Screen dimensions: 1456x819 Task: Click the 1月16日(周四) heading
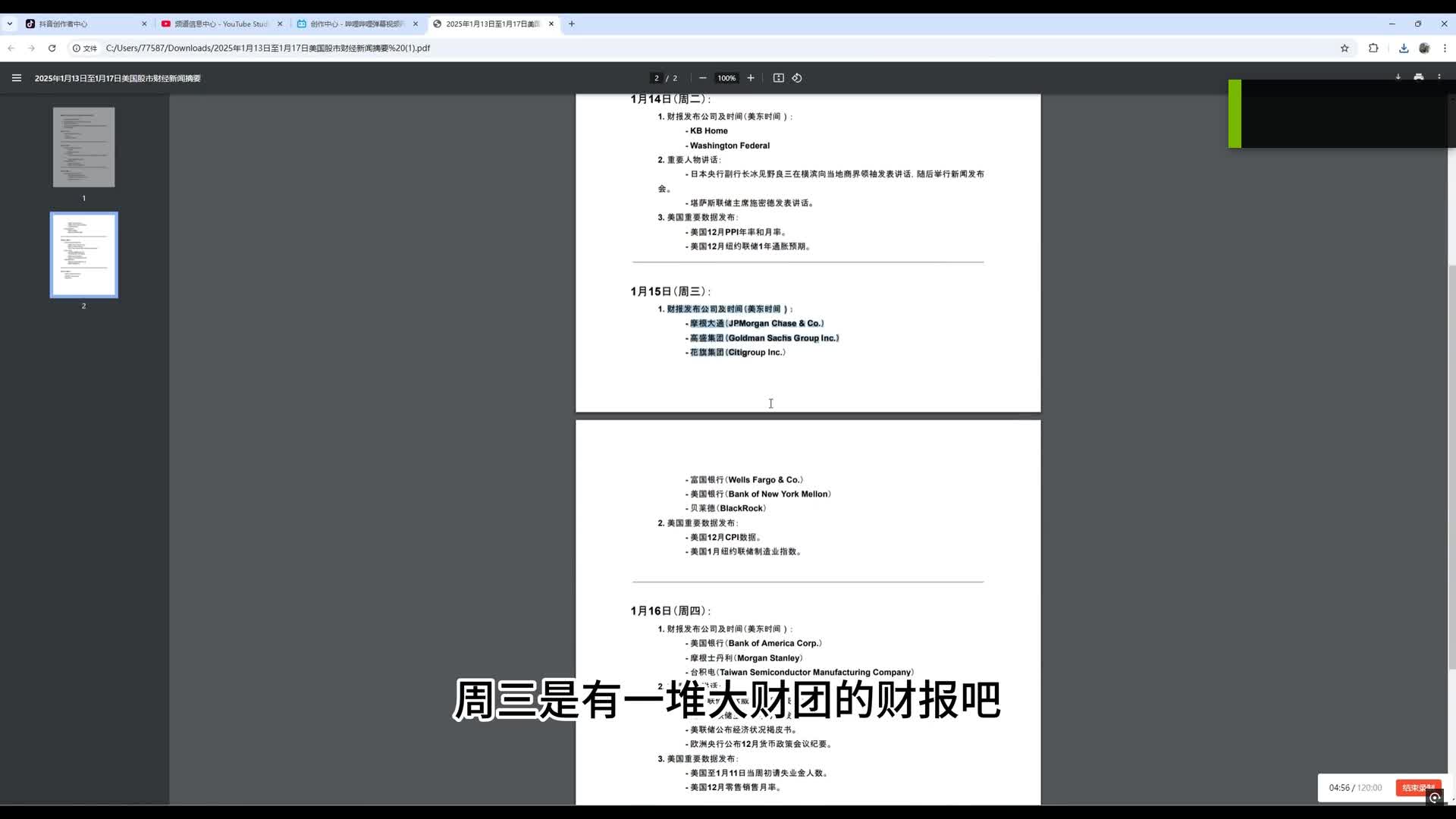pos(670,611)
